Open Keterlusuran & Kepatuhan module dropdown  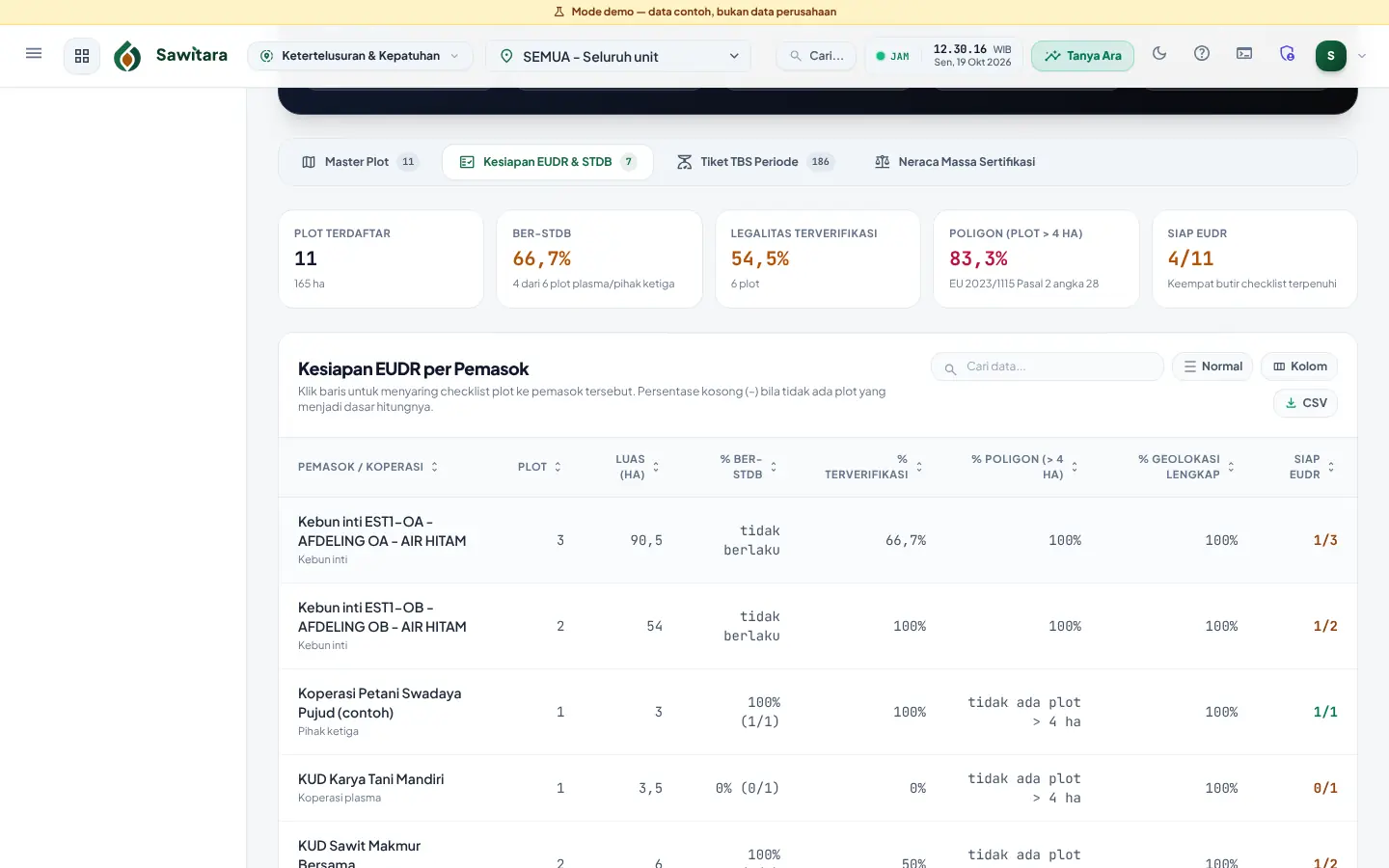coord(361,56)
